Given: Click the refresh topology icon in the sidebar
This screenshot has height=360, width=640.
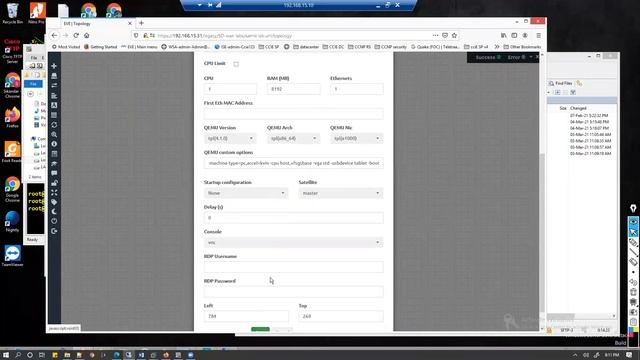Looking at the screenshot, I should pos(54,125).
